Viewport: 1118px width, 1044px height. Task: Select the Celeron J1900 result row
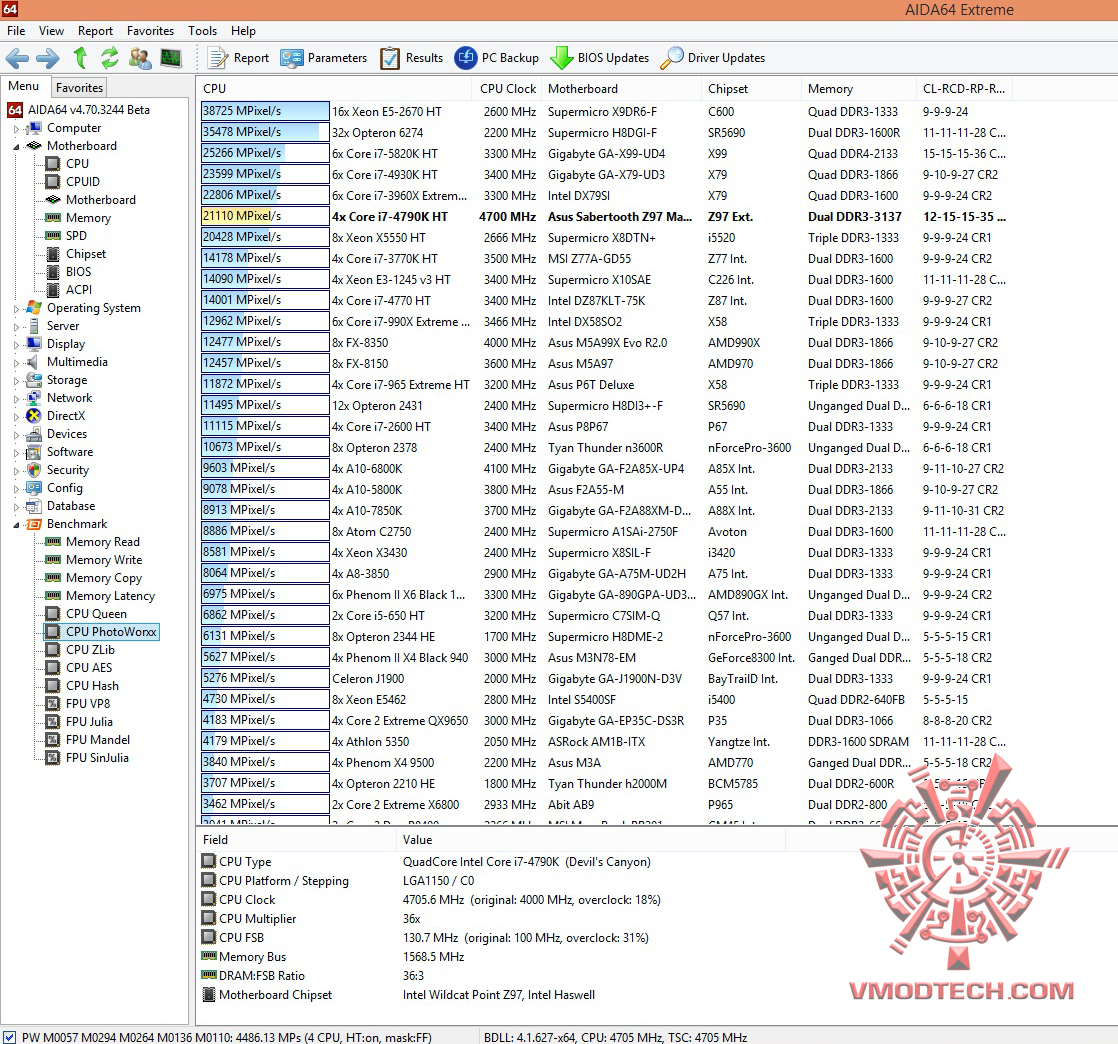pyautogui.click(x=605, y=678)
